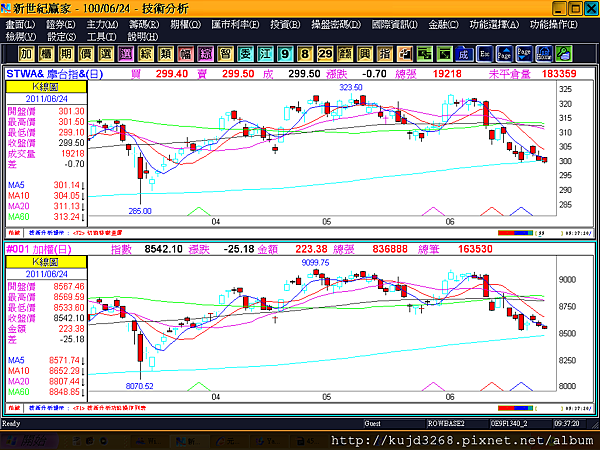Screen dimensions: 600x450
Task: Click the magenta 選 toolbar icon
Action: click(x=126, y=54)
